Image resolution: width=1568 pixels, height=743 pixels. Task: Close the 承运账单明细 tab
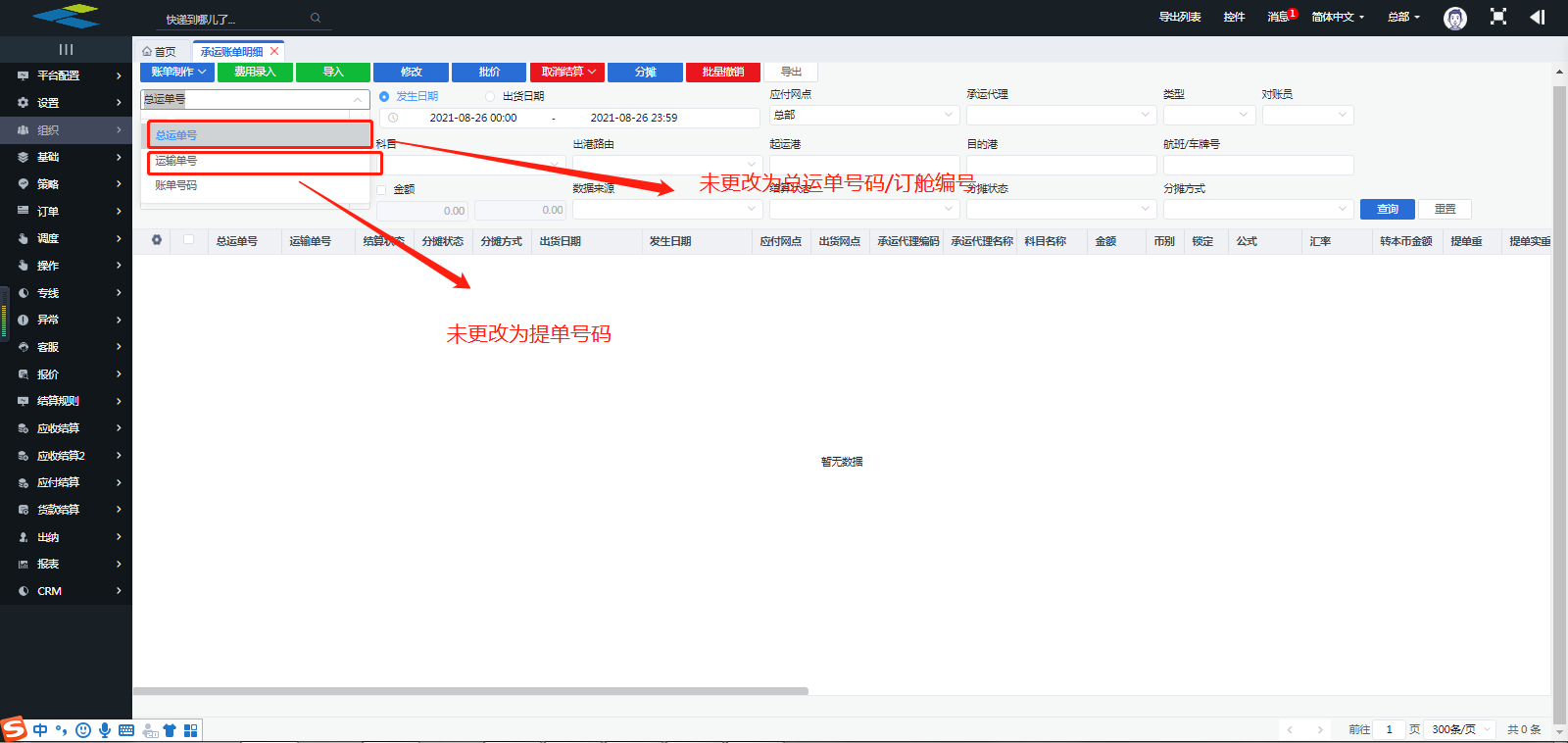pos(274,51)
